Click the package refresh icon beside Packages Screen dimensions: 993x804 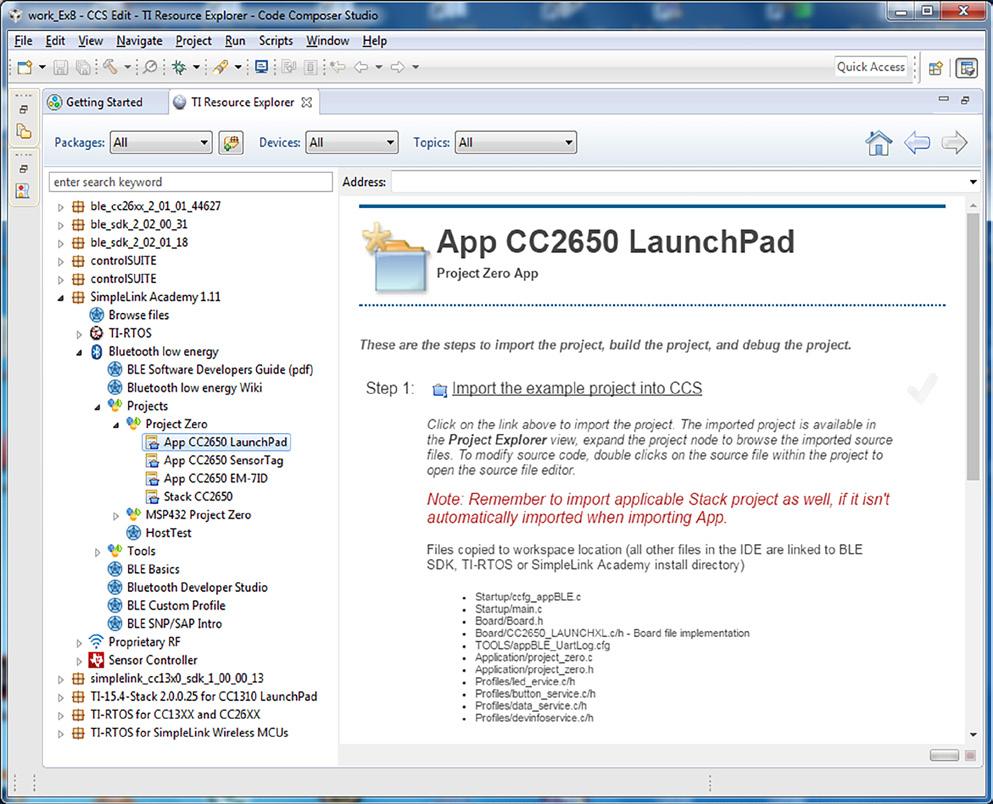(231, 142)
